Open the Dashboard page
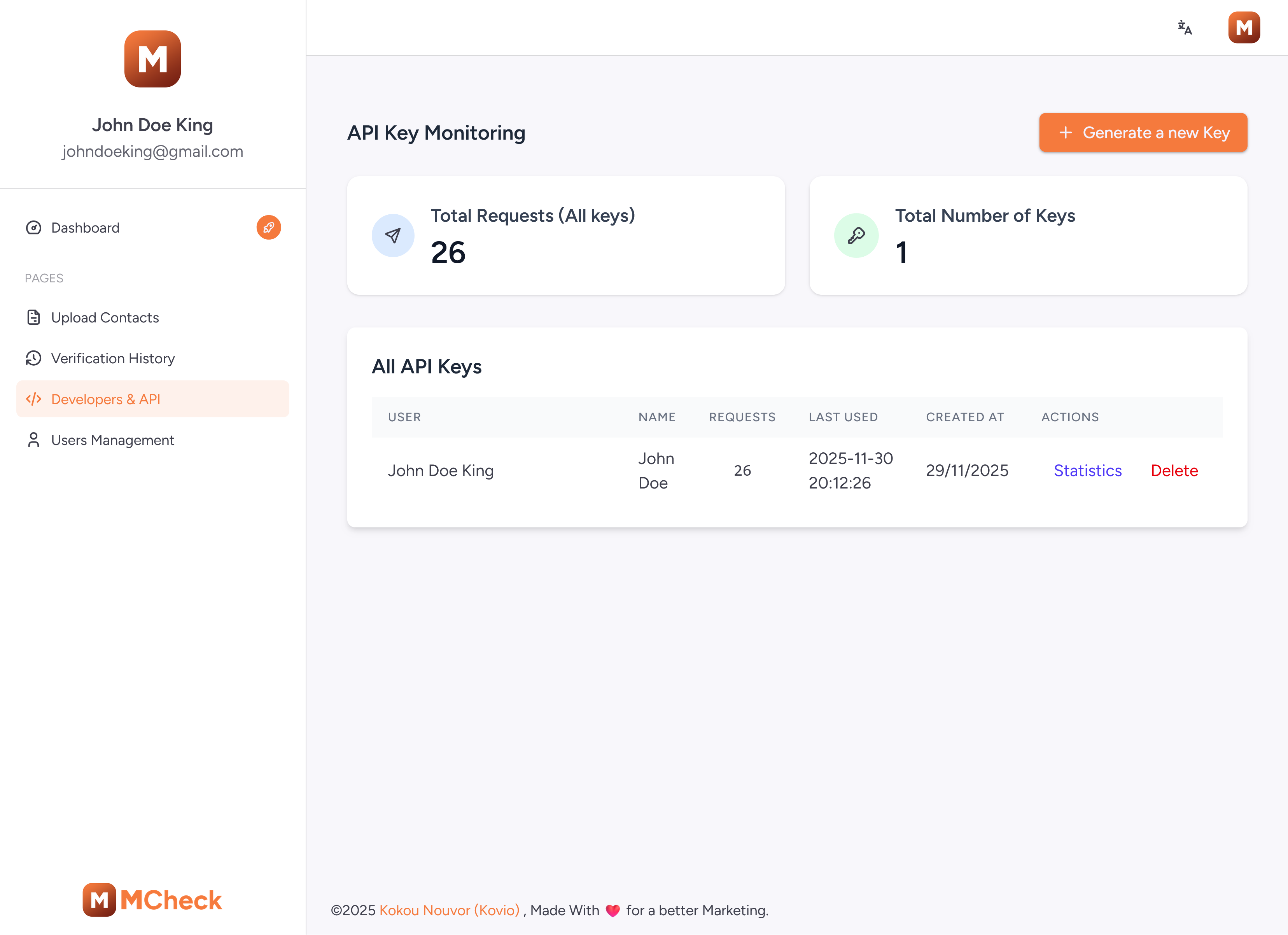 [85, 228]
